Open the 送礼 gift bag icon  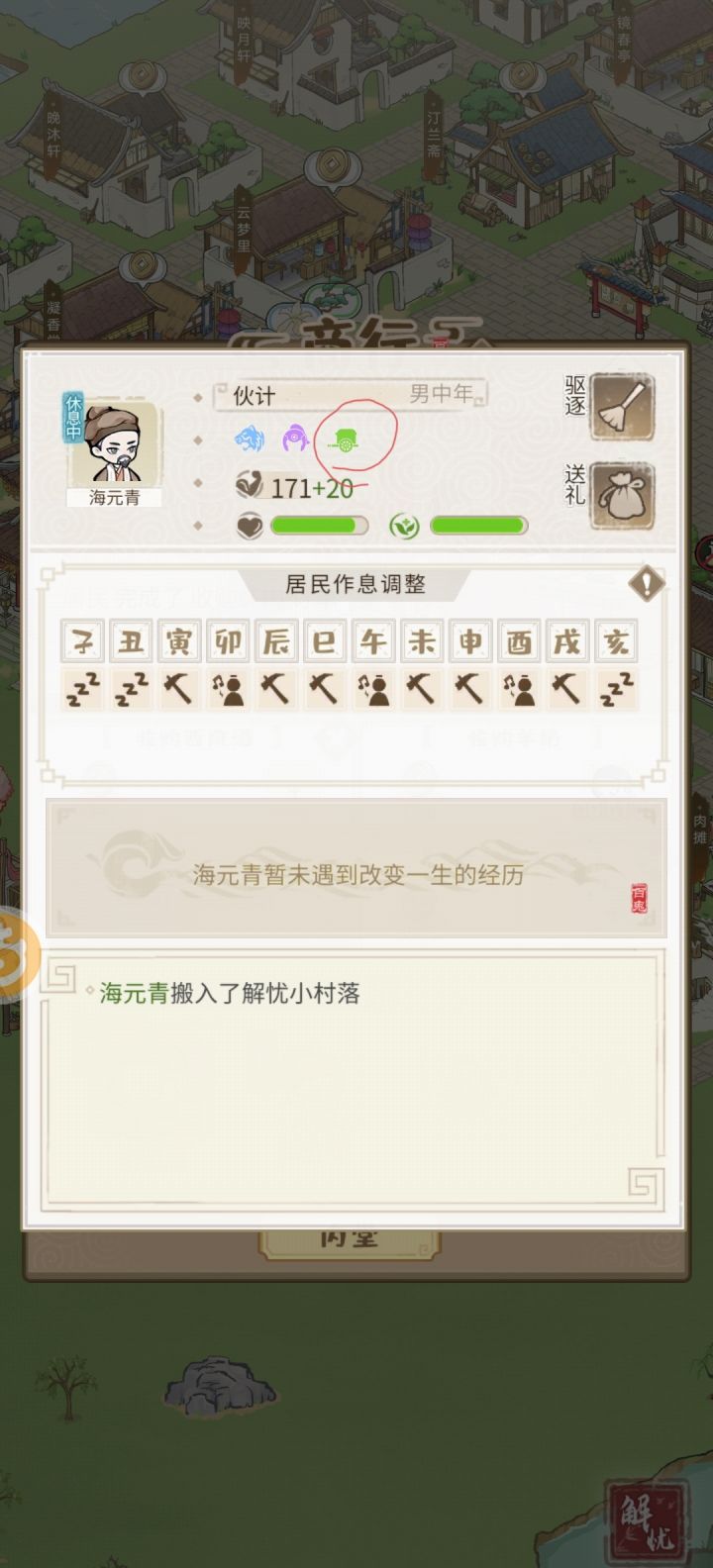pos(622,495)
